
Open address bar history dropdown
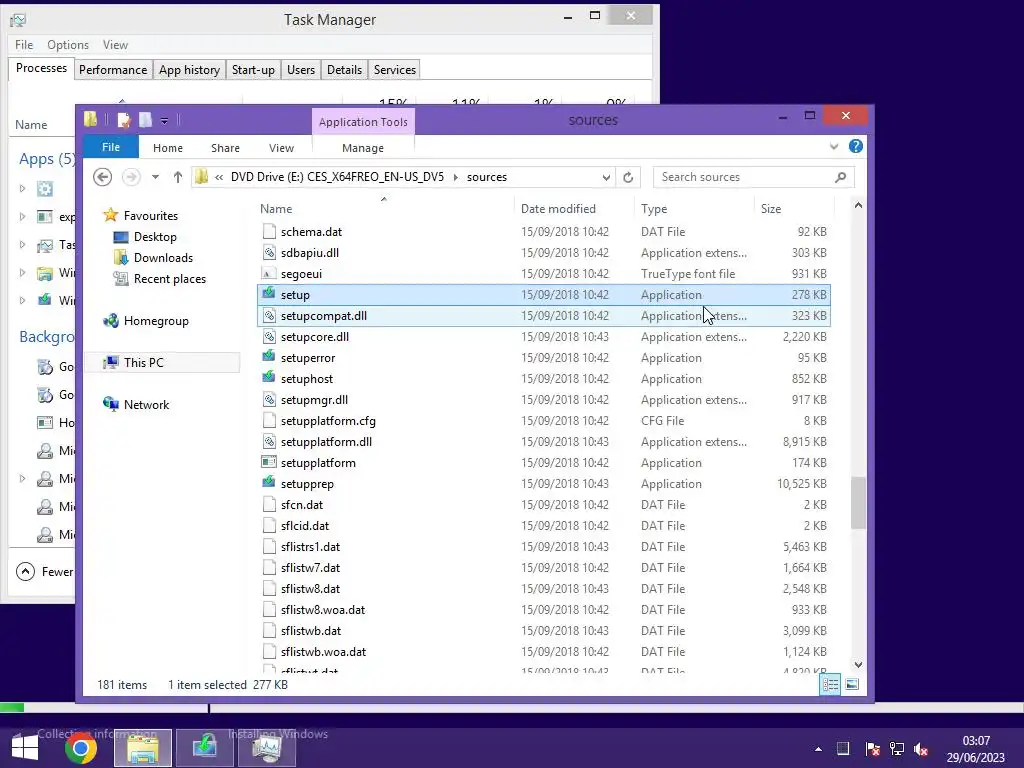pyautogui.click(x=606, y=177)
